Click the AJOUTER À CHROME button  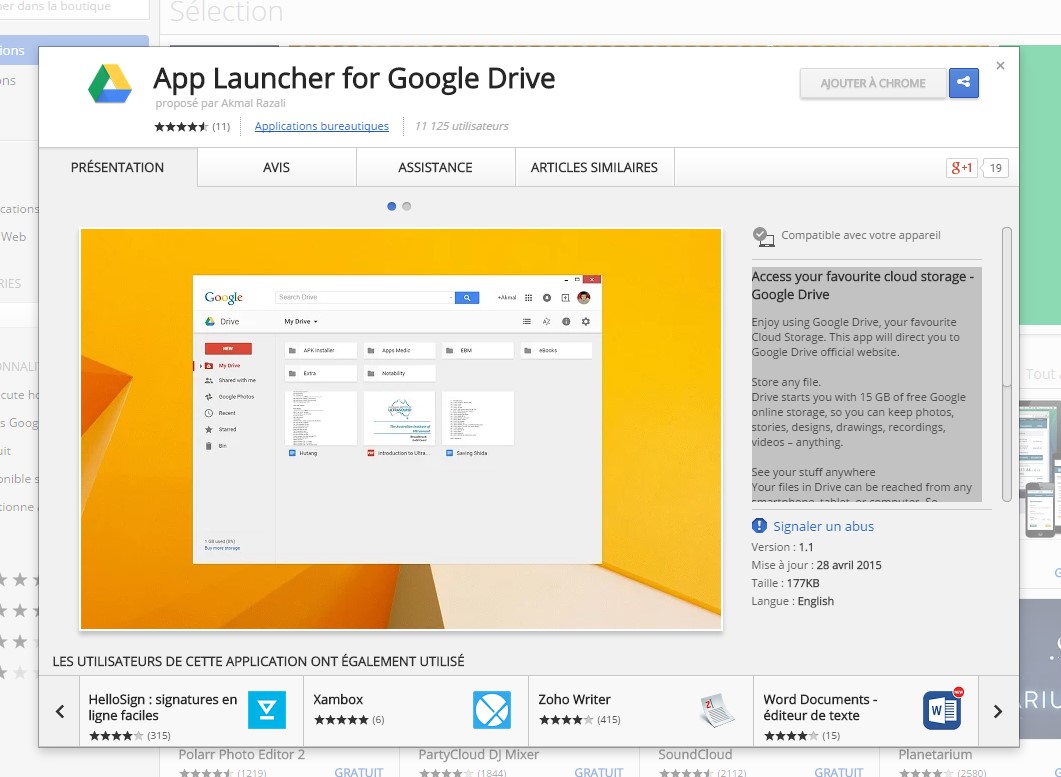pyautogui.click(x=872, y=84)
